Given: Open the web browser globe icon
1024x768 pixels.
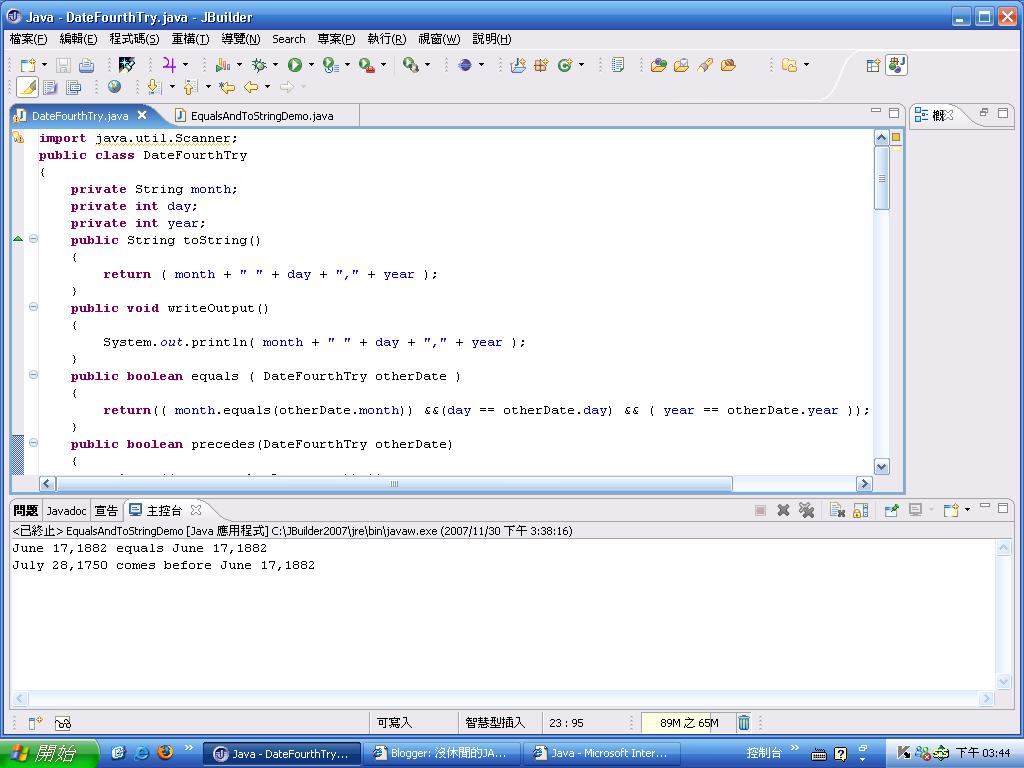Looking at the screenshot, I should (x=114, y=86).
